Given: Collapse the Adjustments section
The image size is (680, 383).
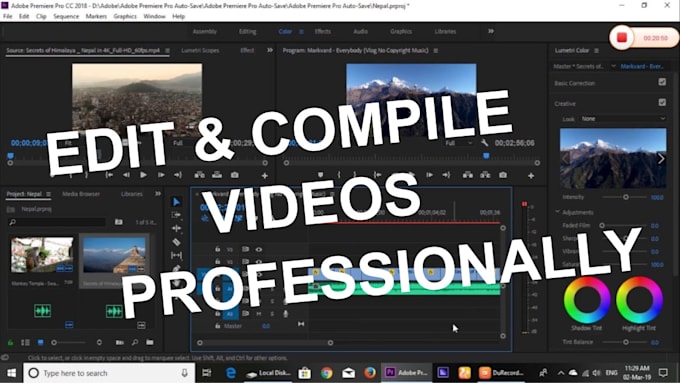Looking at the screenshot, I should tap(557, 212).
